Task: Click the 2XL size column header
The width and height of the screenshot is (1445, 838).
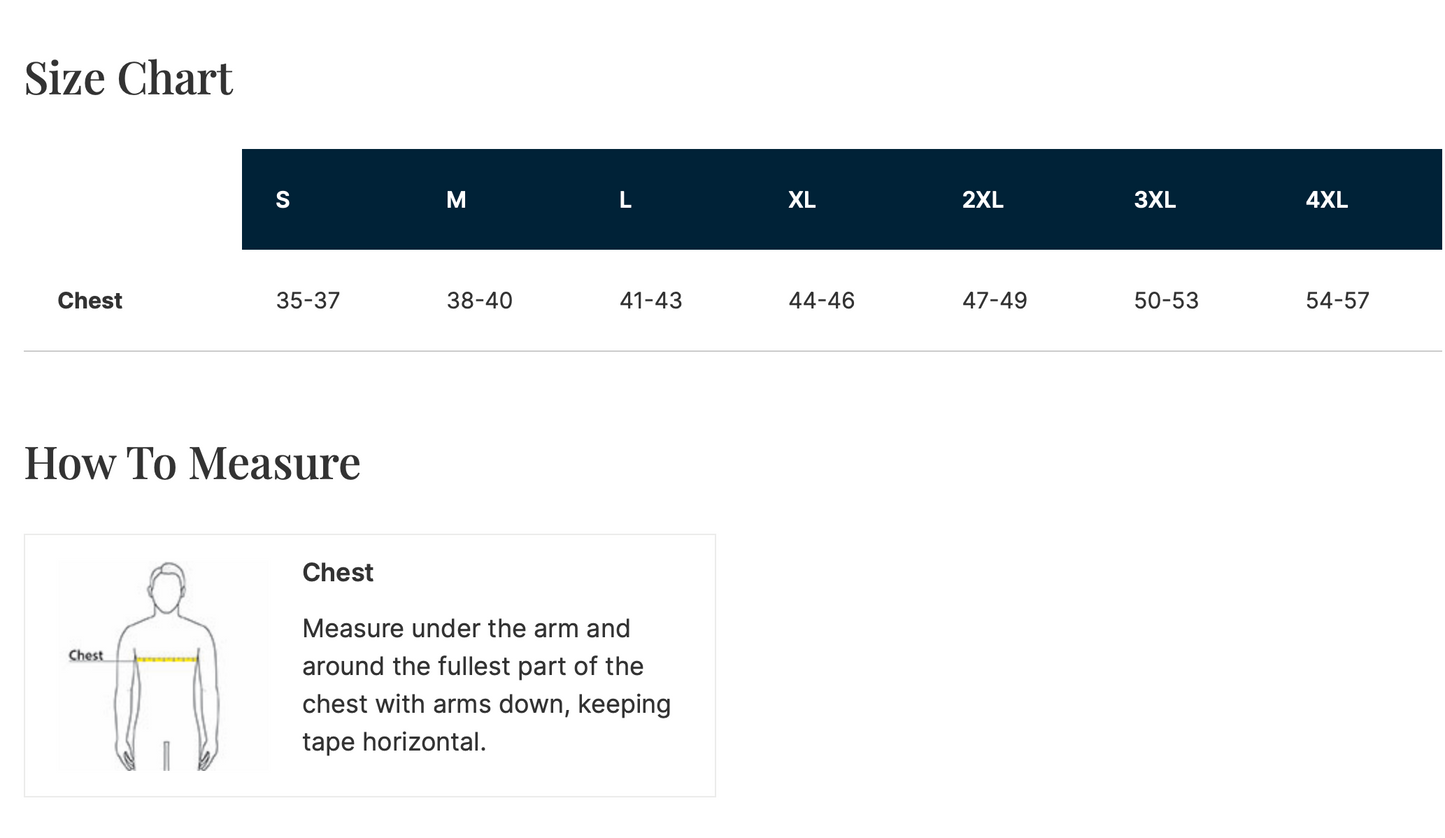Action: (x=983, y=200)
